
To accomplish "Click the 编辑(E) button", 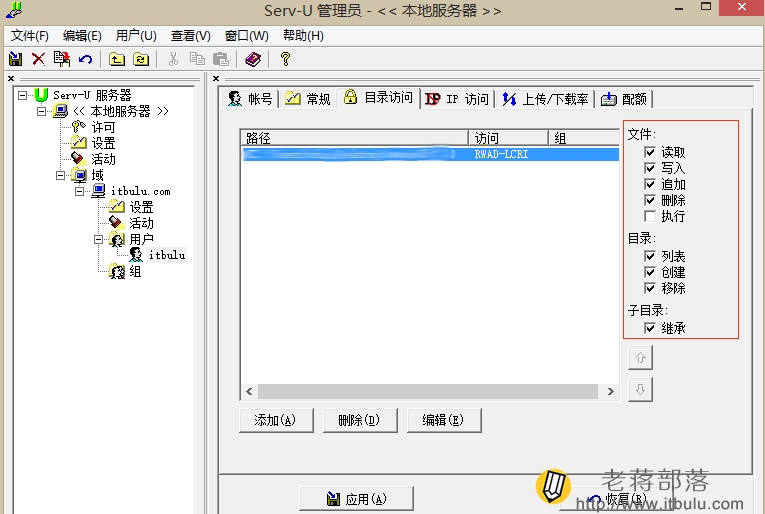I will [443, 420].
